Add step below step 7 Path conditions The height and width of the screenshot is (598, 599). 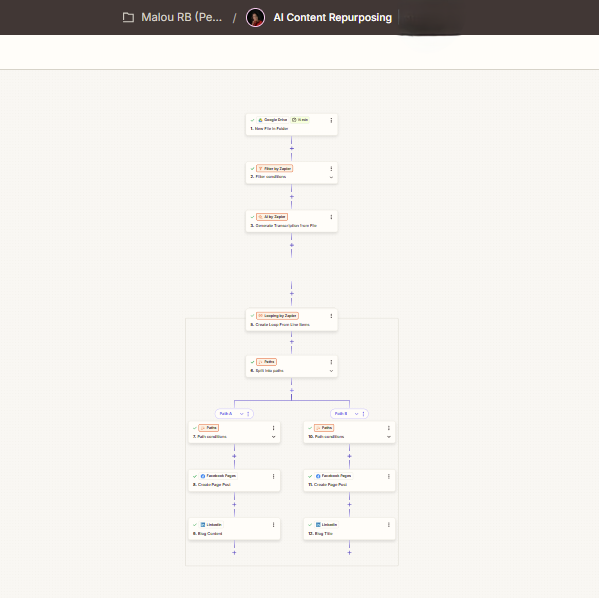click(234, 456)
